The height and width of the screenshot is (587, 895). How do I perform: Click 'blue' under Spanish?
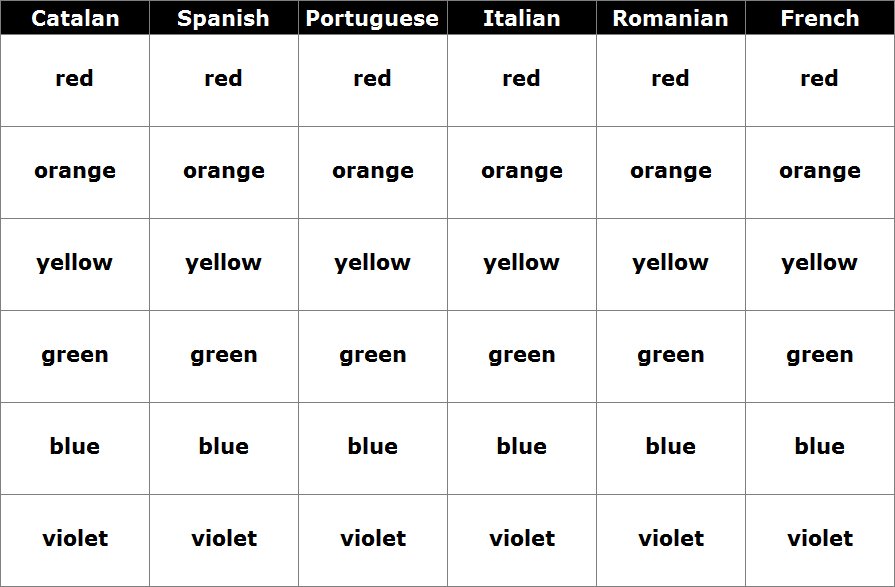click(224, 446)
